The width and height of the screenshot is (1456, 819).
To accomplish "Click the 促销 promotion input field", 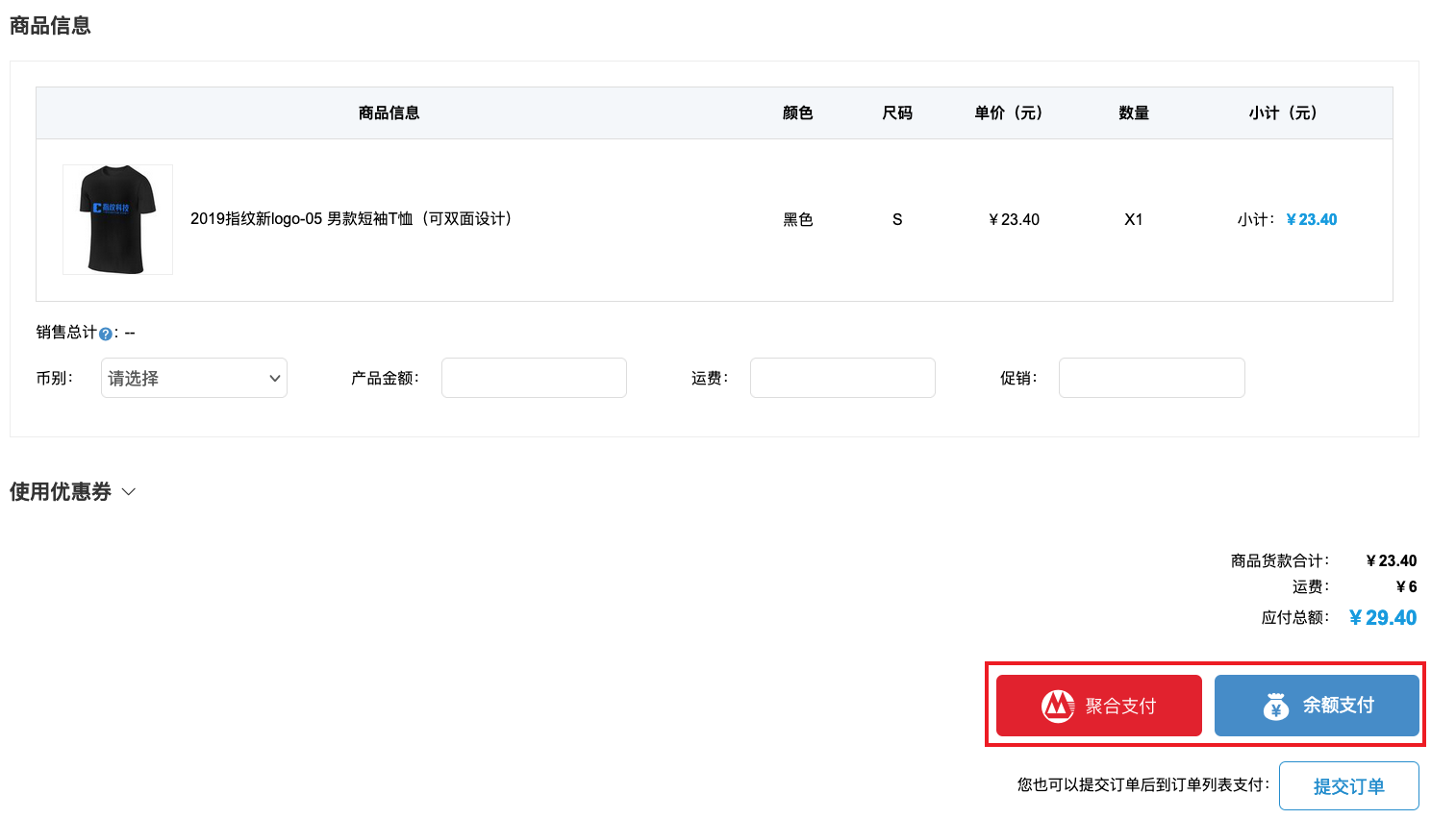I will click(1151, 378).
